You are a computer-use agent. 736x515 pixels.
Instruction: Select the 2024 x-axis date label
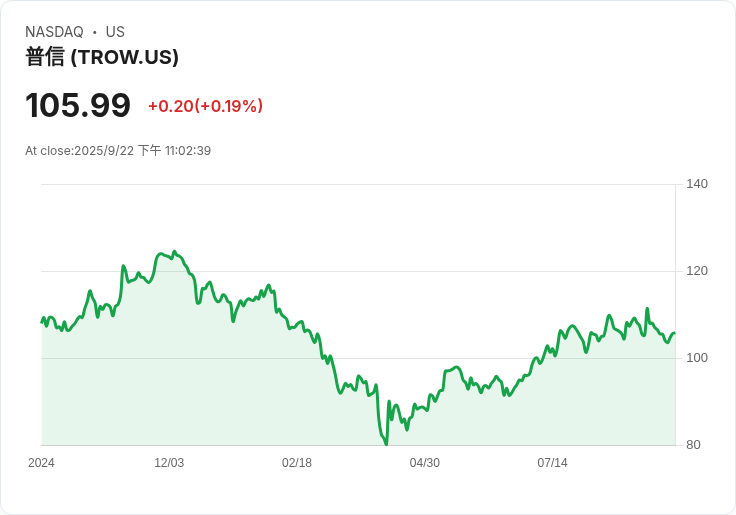coord(42,463)
